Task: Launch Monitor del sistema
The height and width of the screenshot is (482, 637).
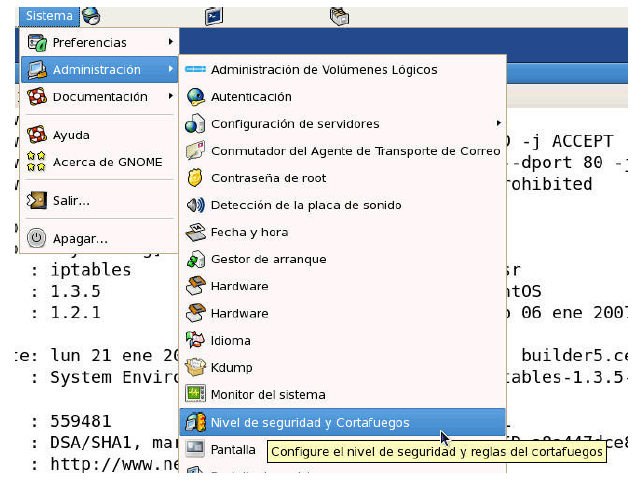Action: click(x=268, y=395)
